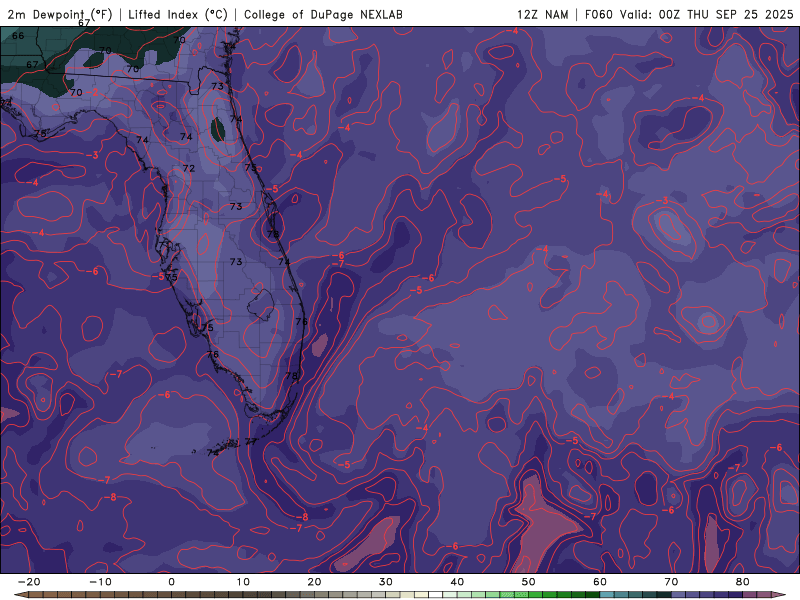The width and height of the screenshot is (800, 600).
Task: Click the 10 label on the color scale
Action: 243,582
